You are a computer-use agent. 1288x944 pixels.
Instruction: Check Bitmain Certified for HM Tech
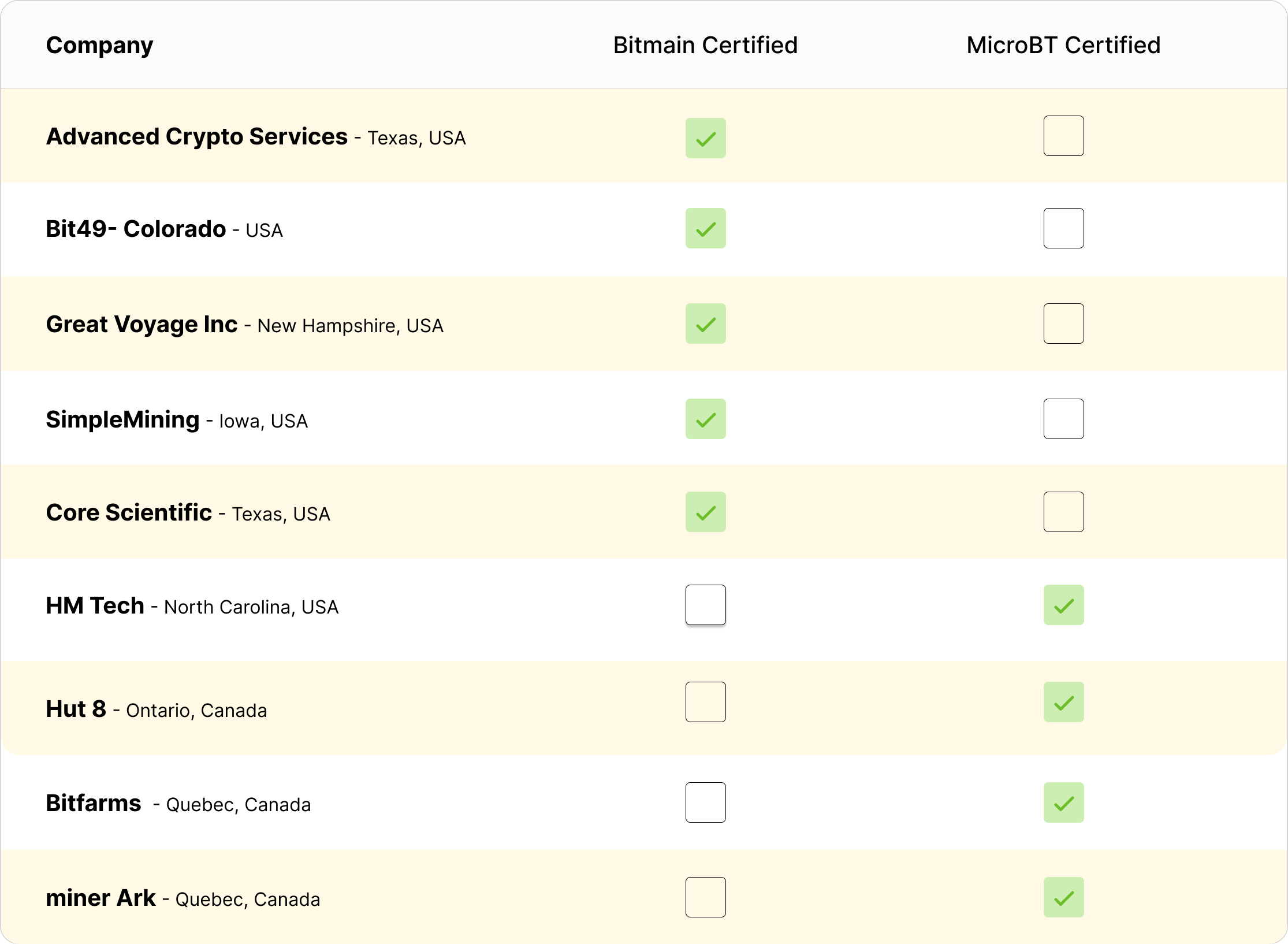coord(706,605)
